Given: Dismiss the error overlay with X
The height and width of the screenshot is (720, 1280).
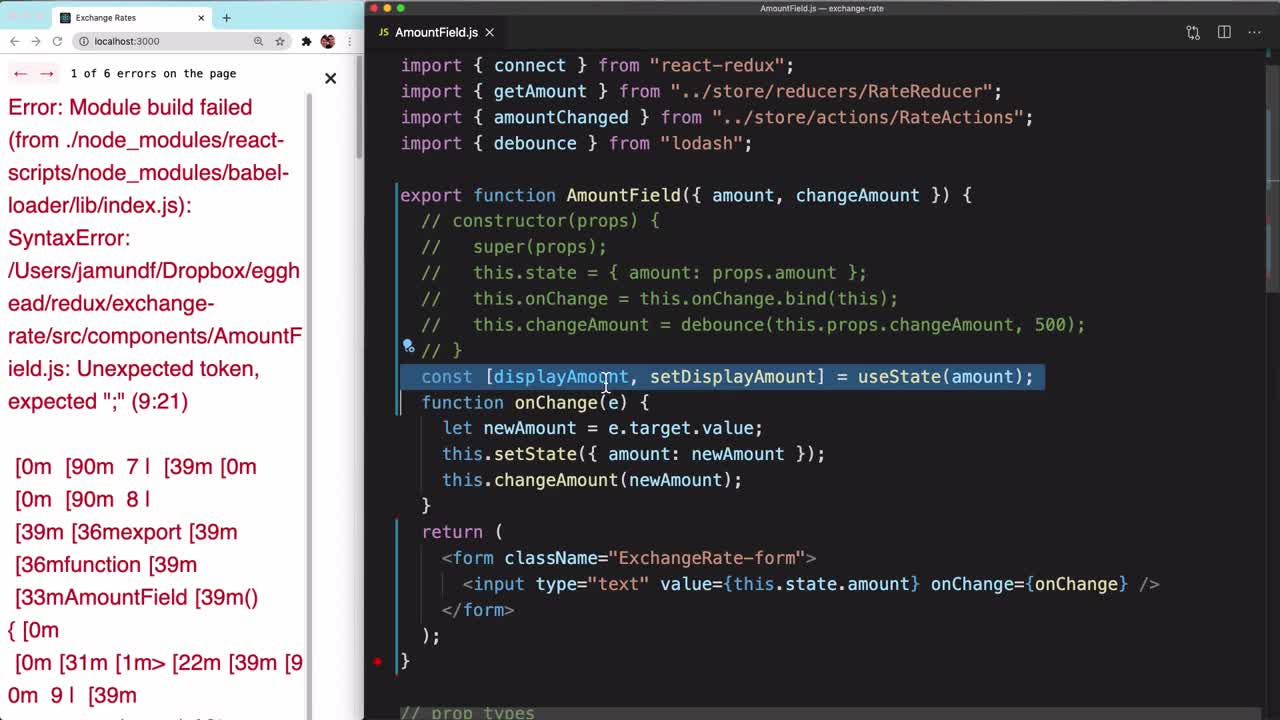Looking at the screenshot, I should (330, 78).
